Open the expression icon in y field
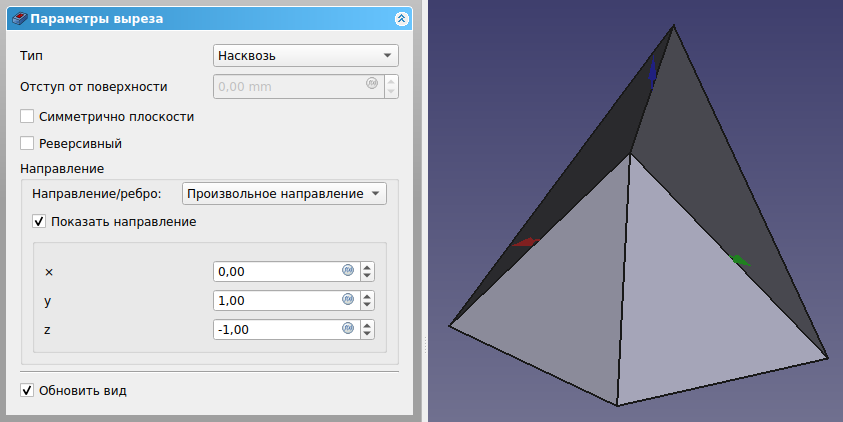 click(x=348, y=299)
